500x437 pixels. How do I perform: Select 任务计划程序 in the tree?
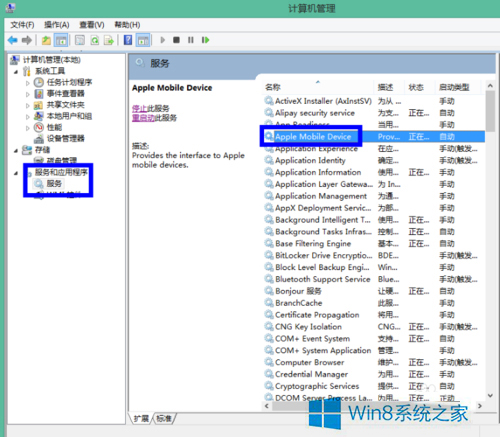69,82
